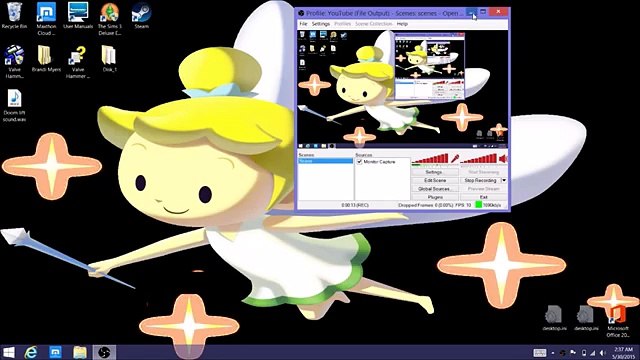Screen dimensions: 640x360
Task: Open the Help menu in OBS
Action: pos(402,24)
